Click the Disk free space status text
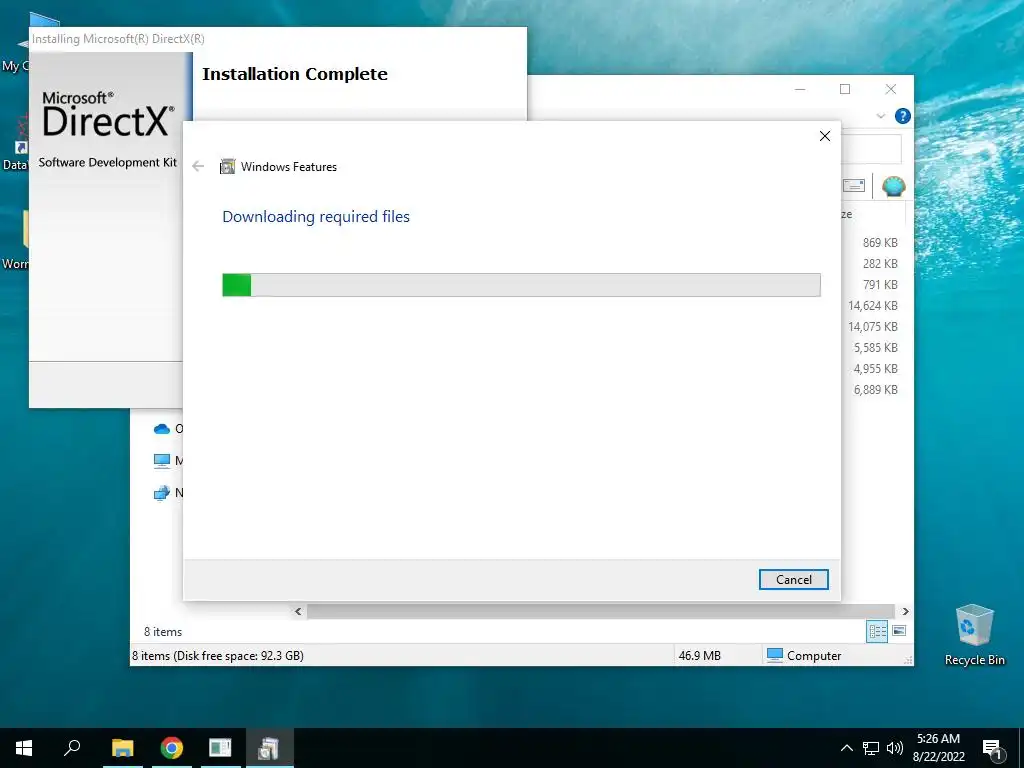The height and width of the screenshot is (768, 1024). pyautogui.click(x=217, y=656)
